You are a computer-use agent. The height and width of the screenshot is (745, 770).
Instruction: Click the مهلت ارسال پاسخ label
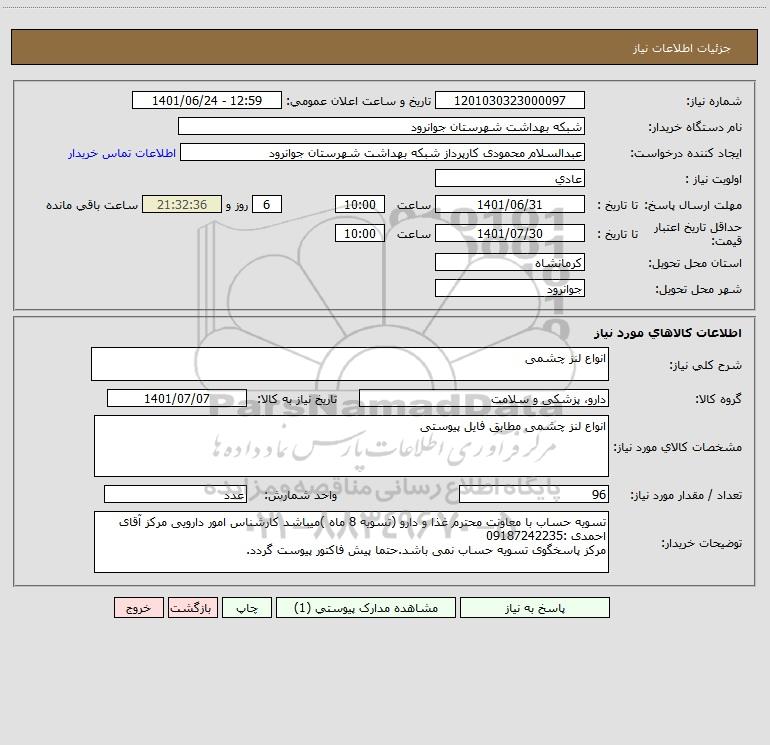(693, 205)
